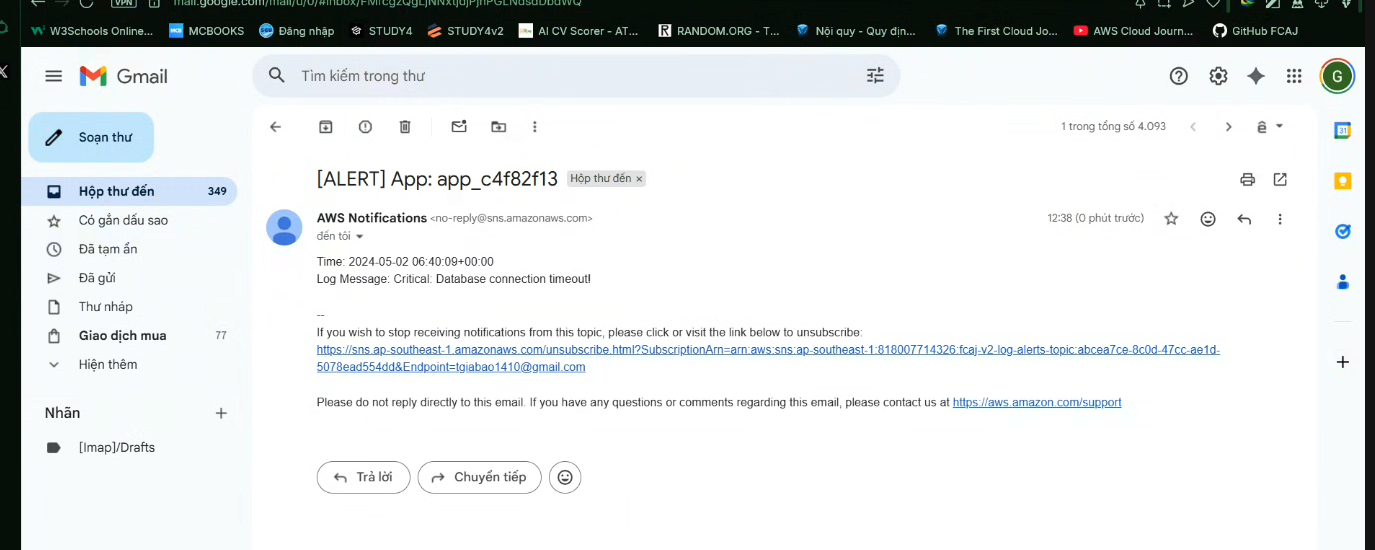
Task: Open the Contacts side panel
Action: click(1343, 282)
